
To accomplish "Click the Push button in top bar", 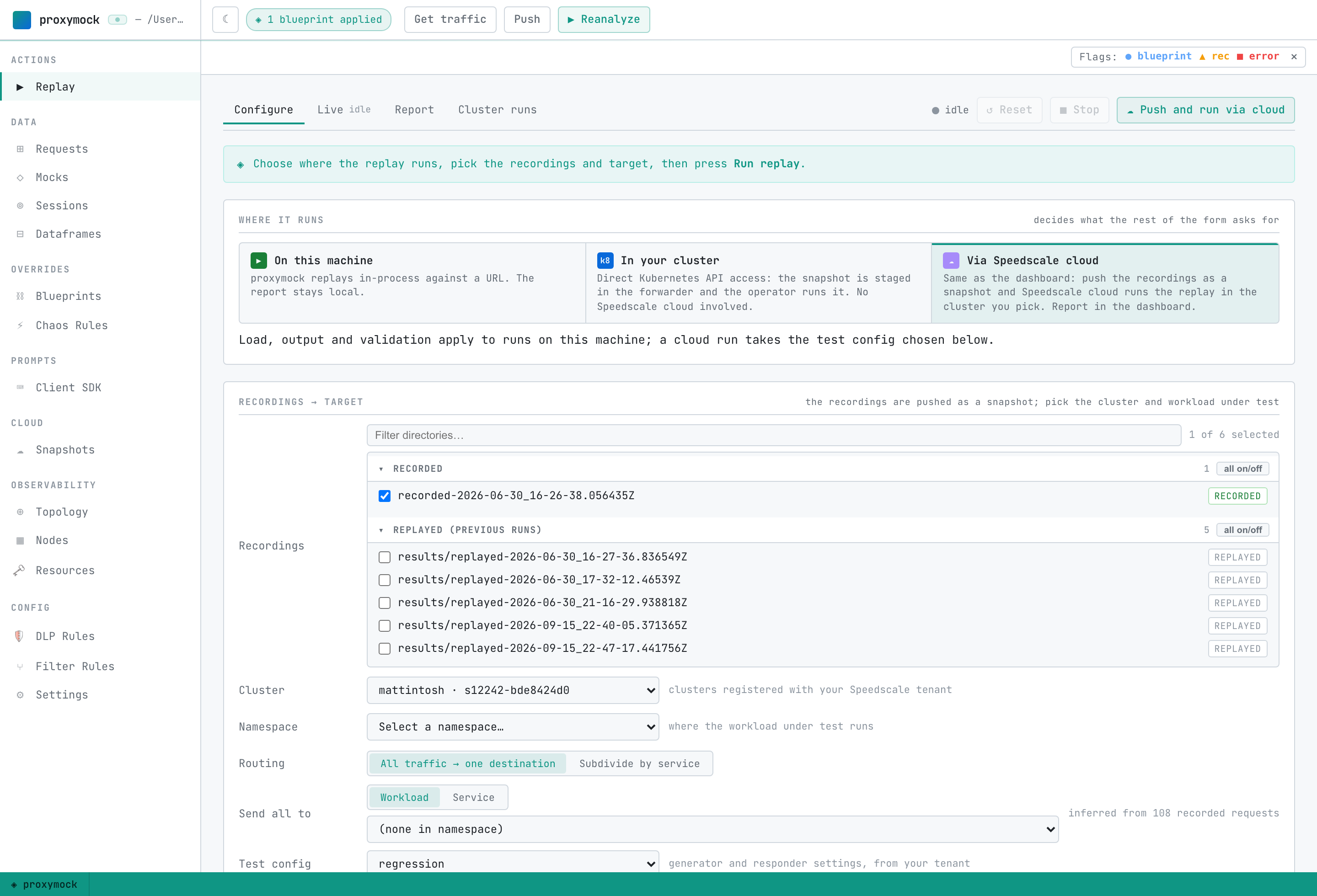I will pyautogui.click(x=527, y=19).
